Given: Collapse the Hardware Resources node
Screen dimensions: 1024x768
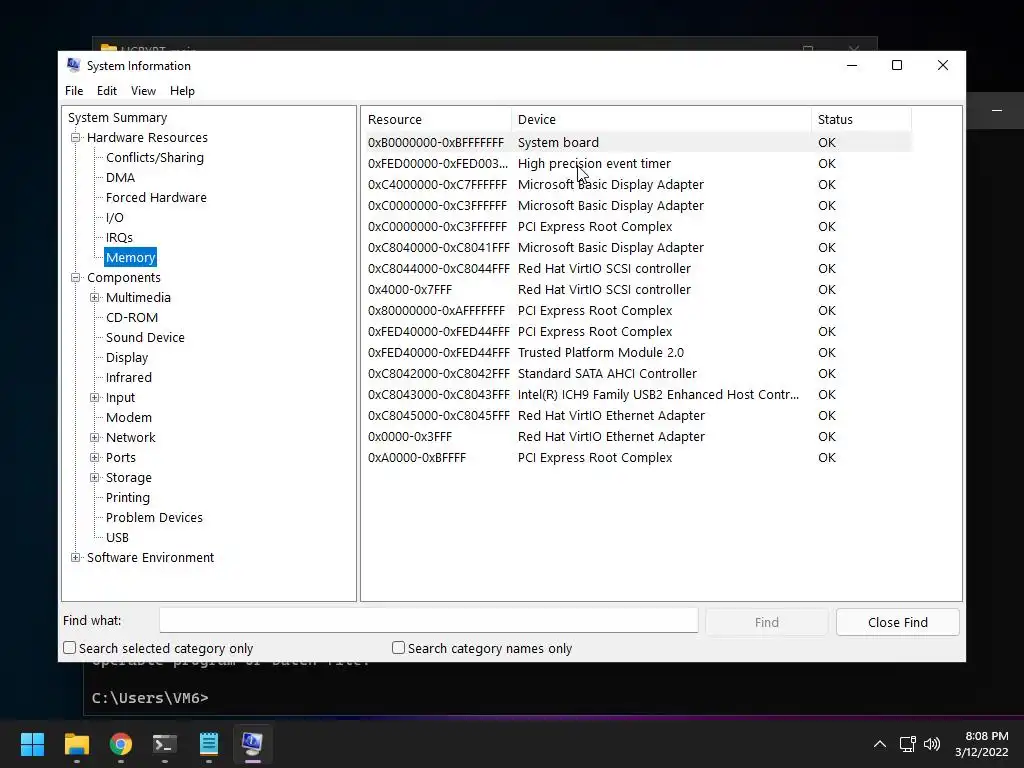Looking at the screenshot, I should pos(76,138).
